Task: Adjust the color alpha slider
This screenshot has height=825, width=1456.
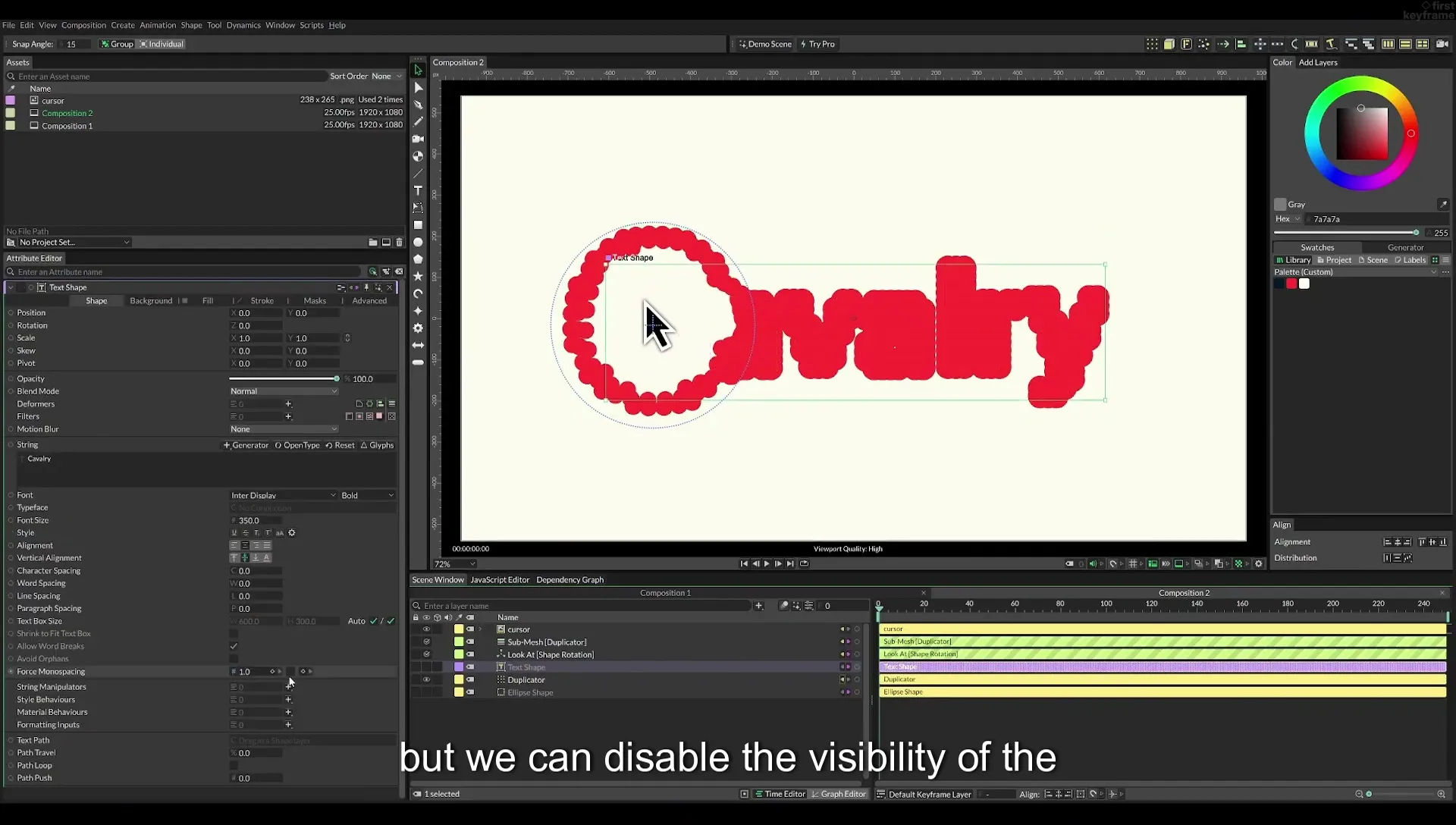Action: click(x=1346, y=233)
